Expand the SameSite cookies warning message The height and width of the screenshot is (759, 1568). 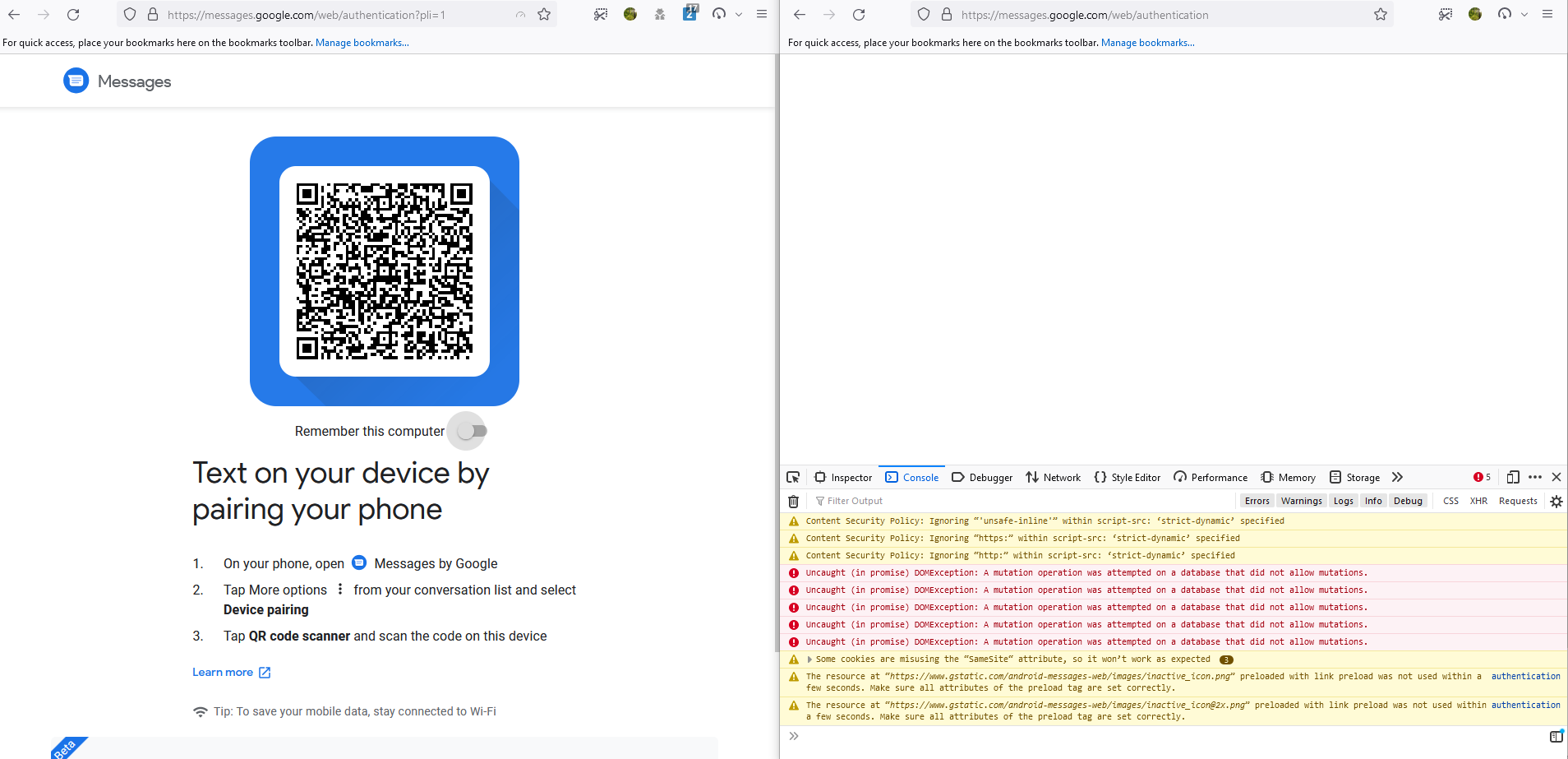click(809, 659)
